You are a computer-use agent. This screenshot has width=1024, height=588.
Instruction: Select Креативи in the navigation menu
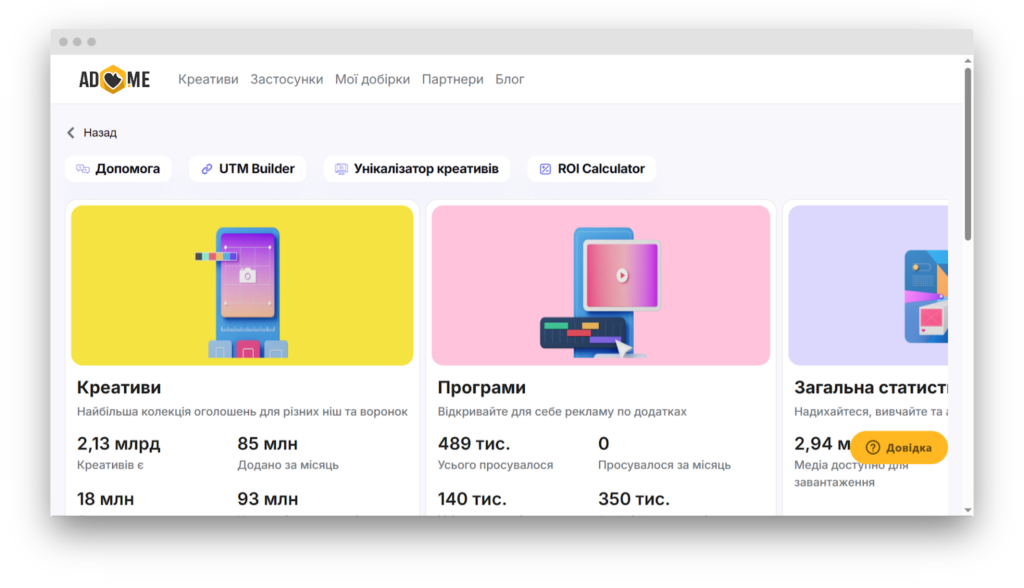208,79
